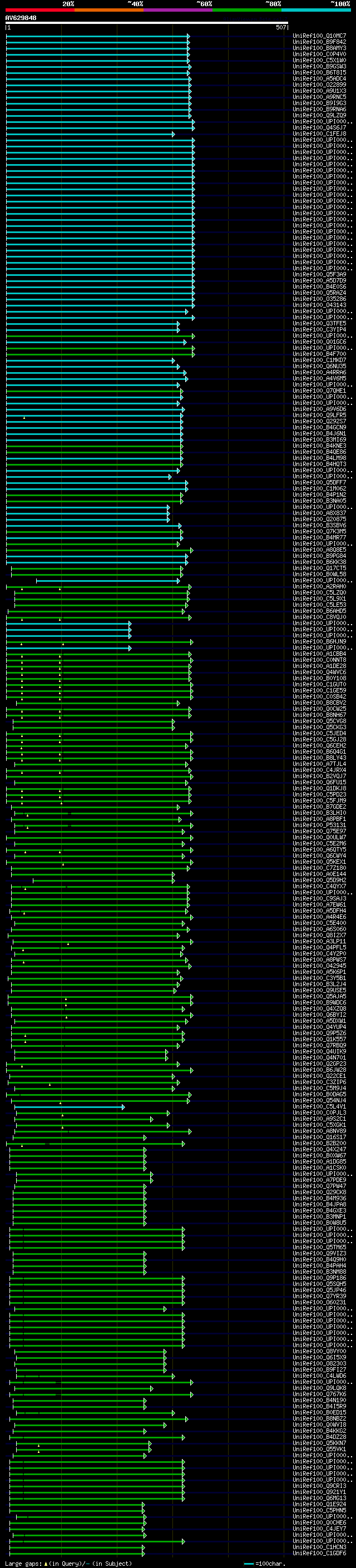356x1568 pixels.
Task: Select hit label UniRef100_Q5DFF7
Action: pyautogui.click(x=319, y=483)
